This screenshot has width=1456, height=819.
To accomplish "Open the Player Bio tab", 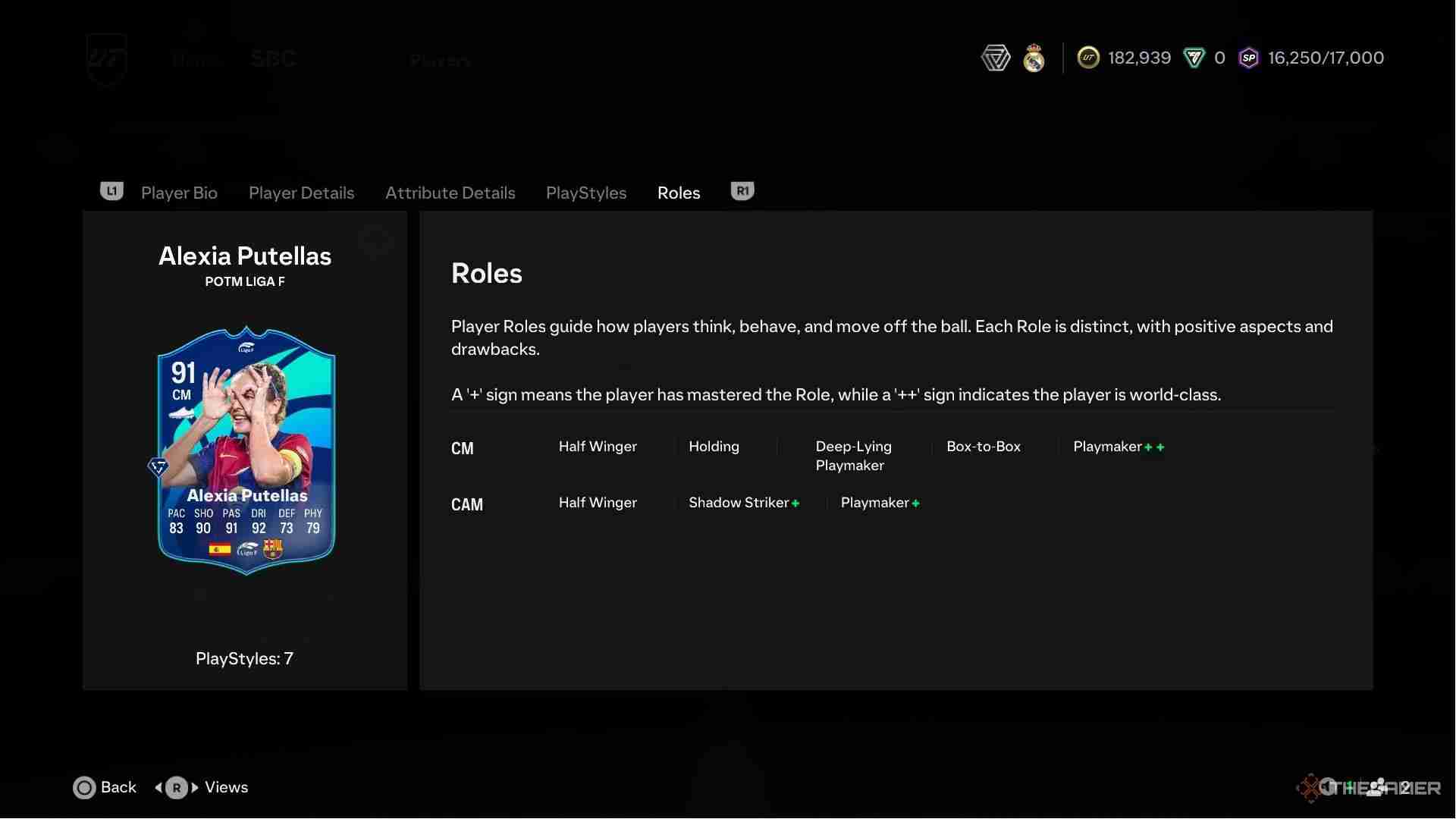I will tap(179, 193).
